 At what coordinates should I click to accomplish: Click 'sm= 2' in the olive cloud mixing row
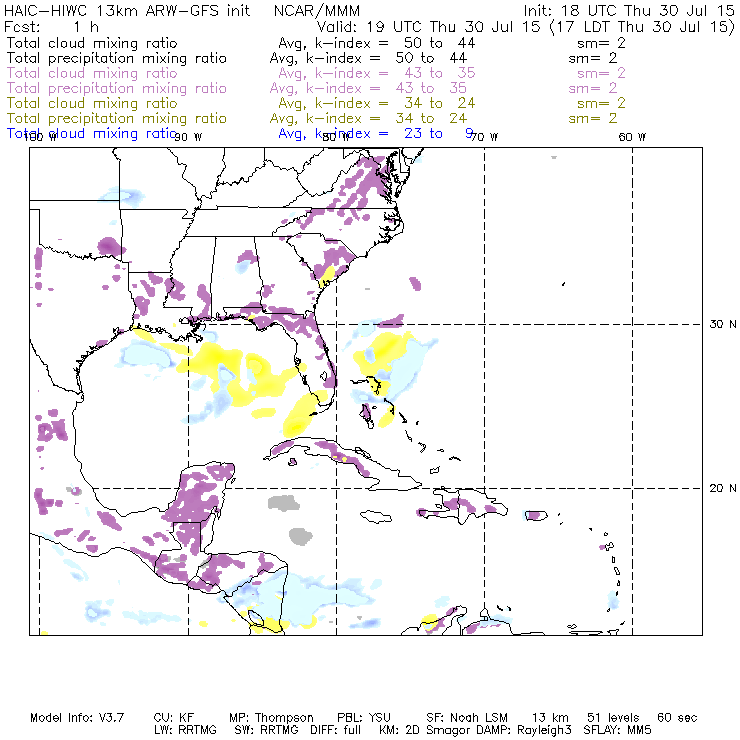coord(601,103)
